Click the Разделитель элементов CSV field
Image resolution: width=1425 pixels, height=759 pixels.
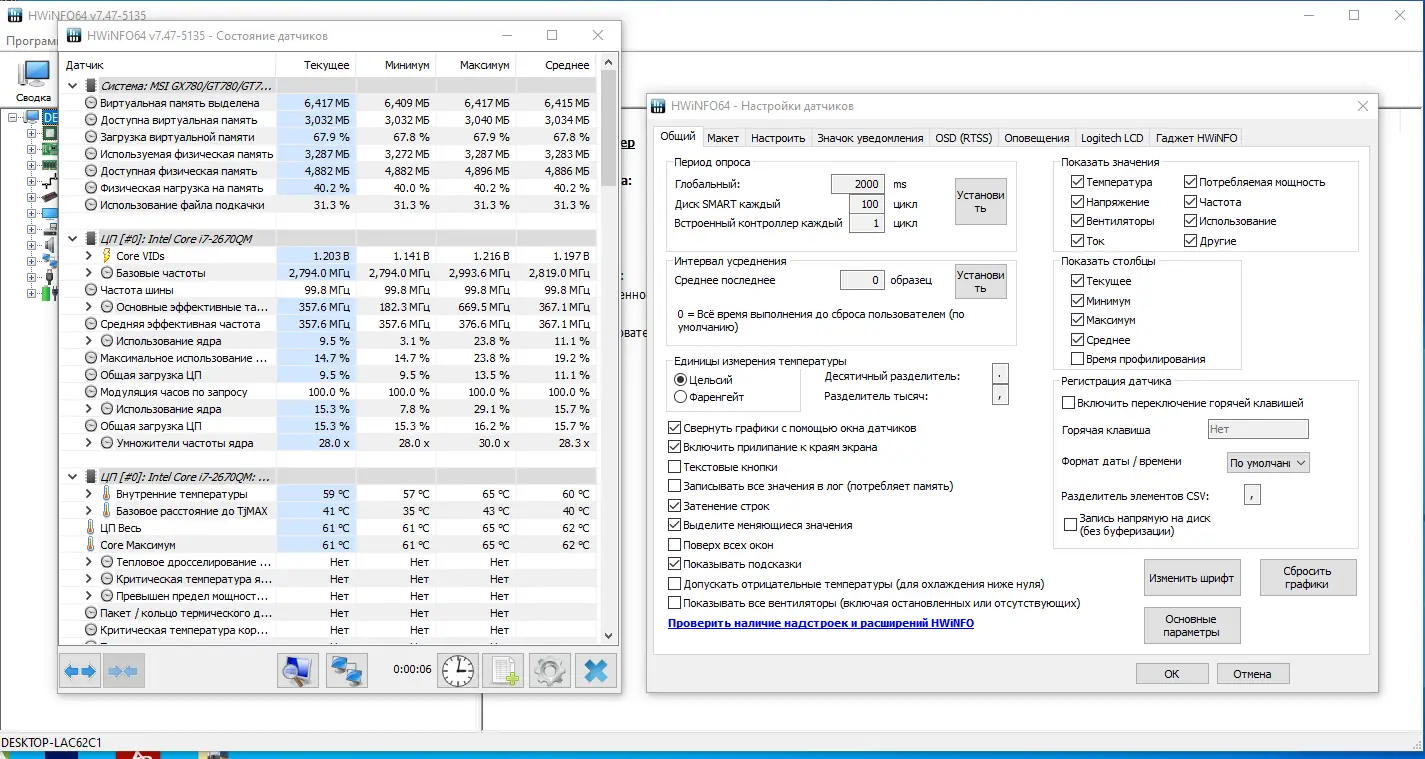pyautogui.click(x=1253, y=494)
